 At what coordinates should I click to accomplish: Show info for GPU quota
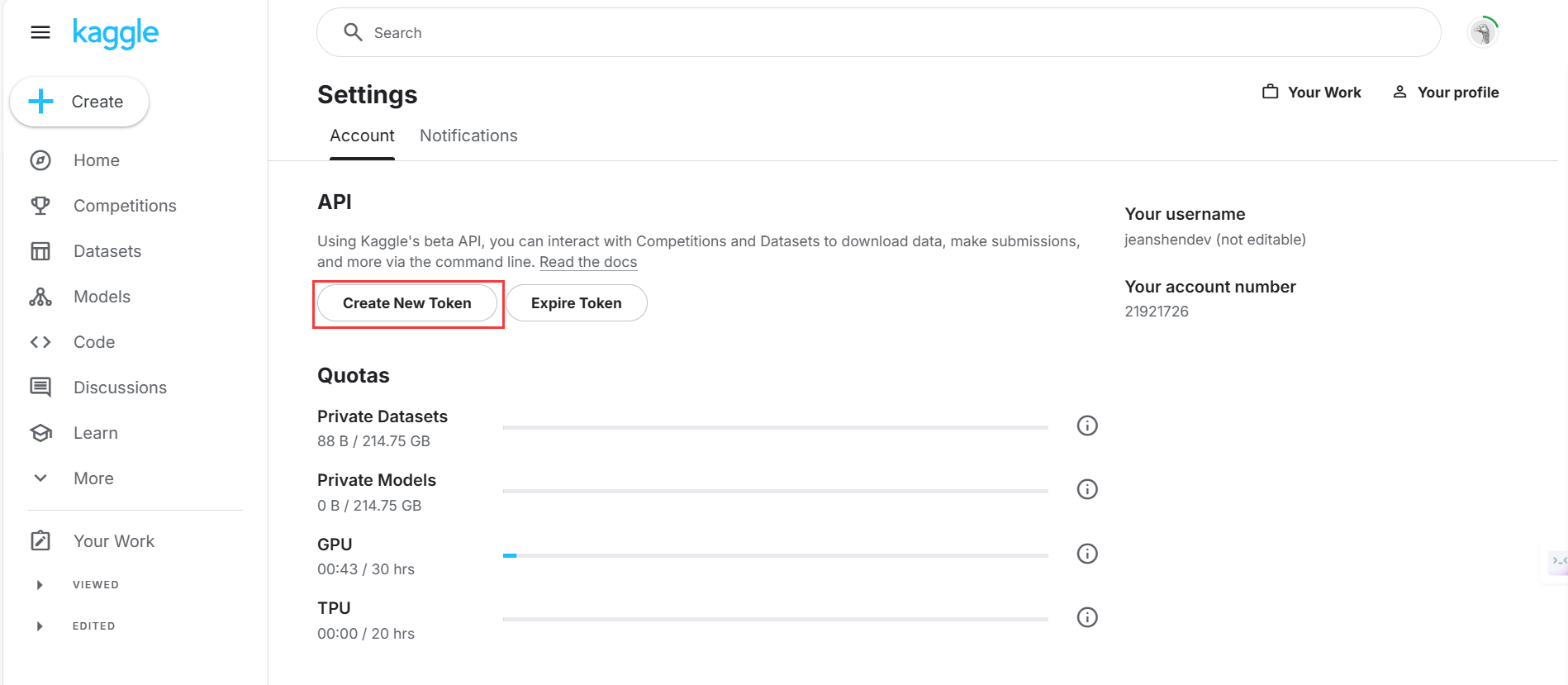click(1087, 554)
